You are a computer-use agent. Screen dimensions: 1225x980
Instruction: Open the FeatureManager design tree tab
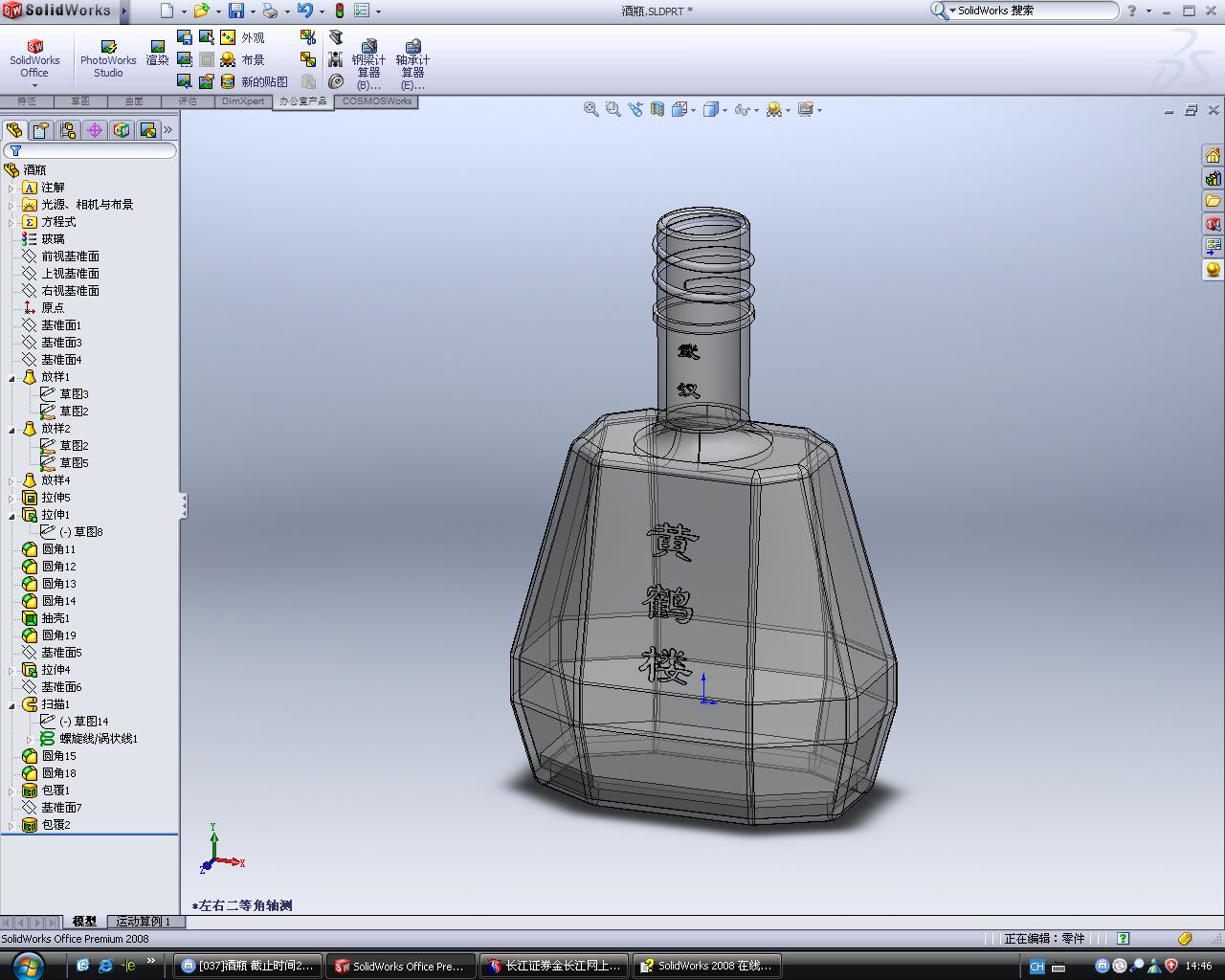(x=13, y=130)
